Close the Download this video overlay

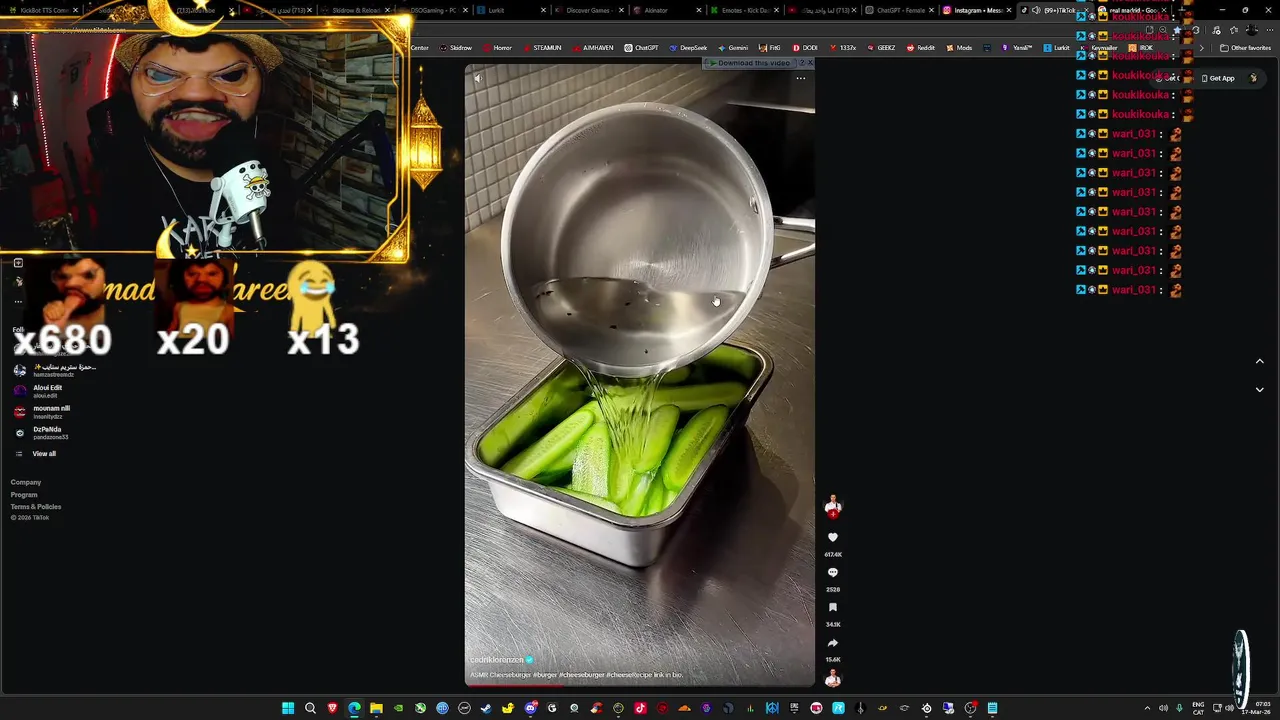(x=810, y=63)
